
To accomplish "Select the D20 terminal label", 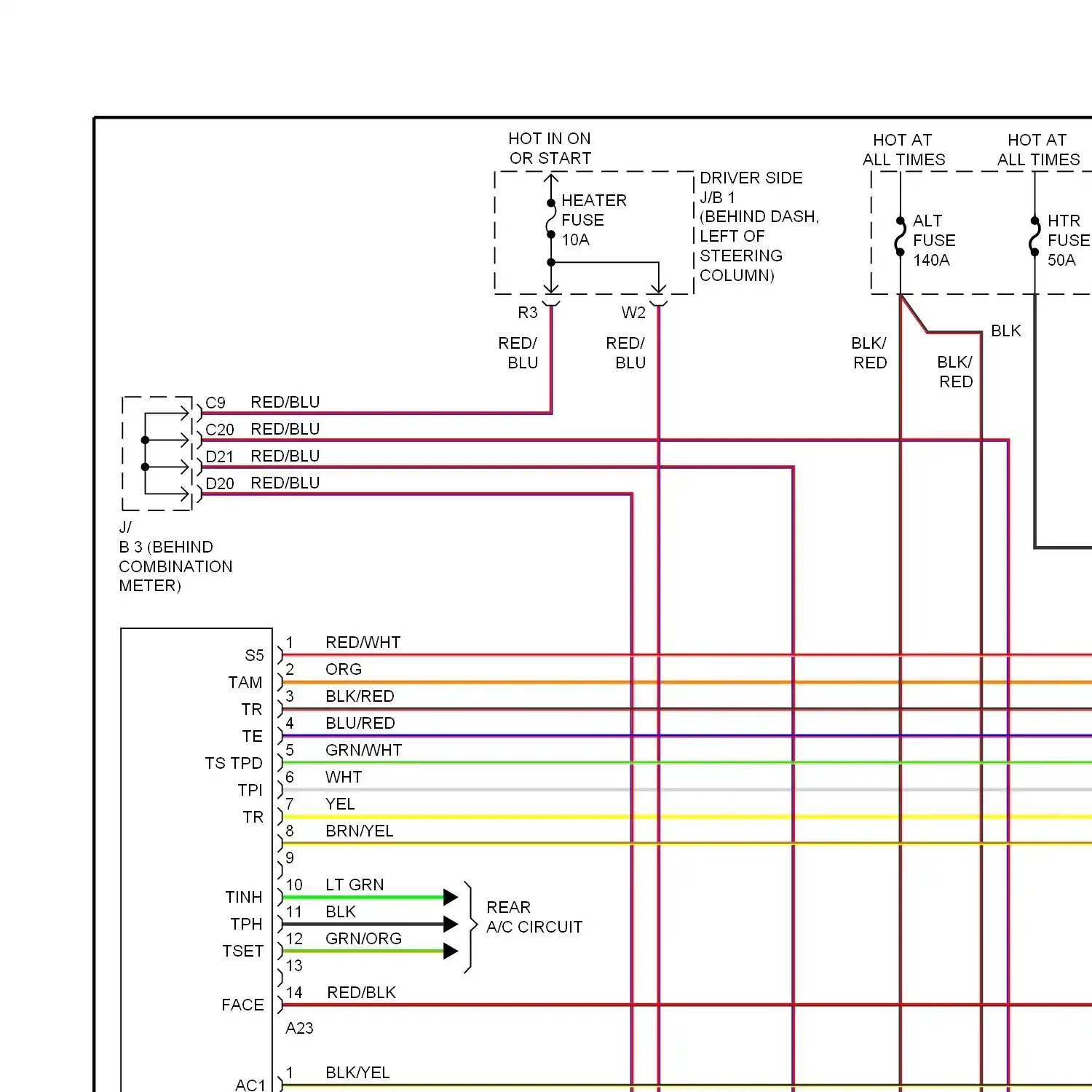I will pyautogui.click(x=220, y=483).
